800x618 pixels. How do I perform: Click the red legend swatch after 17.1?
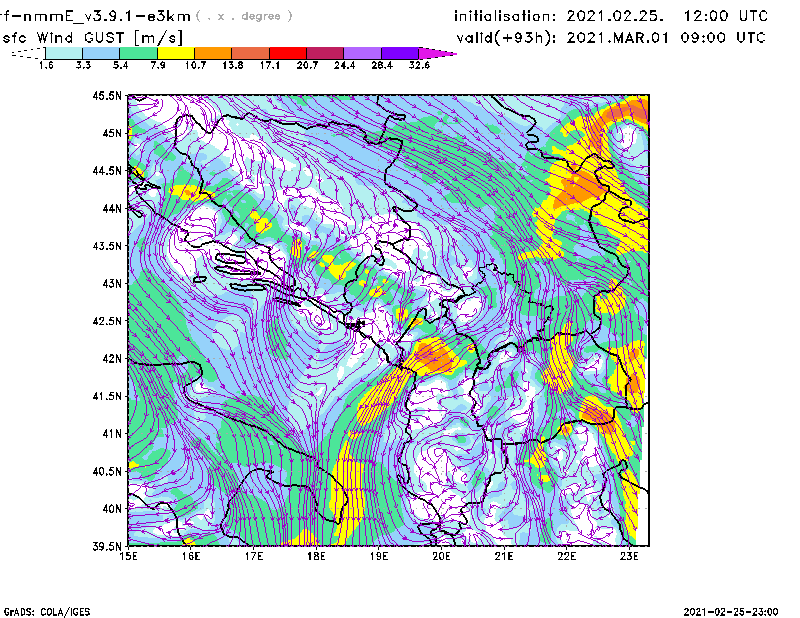click(x=288, y=53)
